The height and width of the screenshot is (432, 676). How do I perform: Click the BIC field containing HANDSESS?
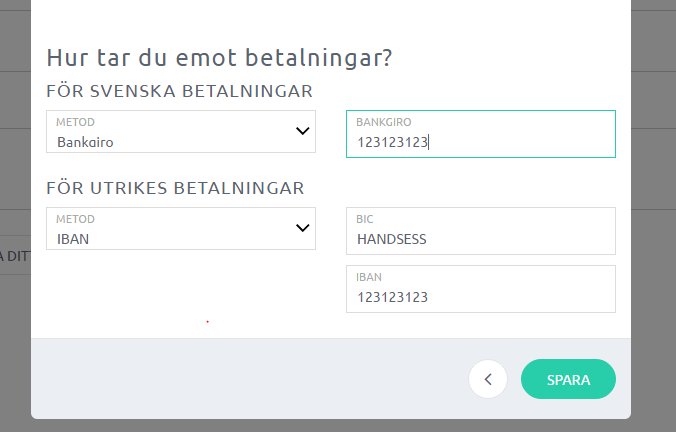click(480, 239)
